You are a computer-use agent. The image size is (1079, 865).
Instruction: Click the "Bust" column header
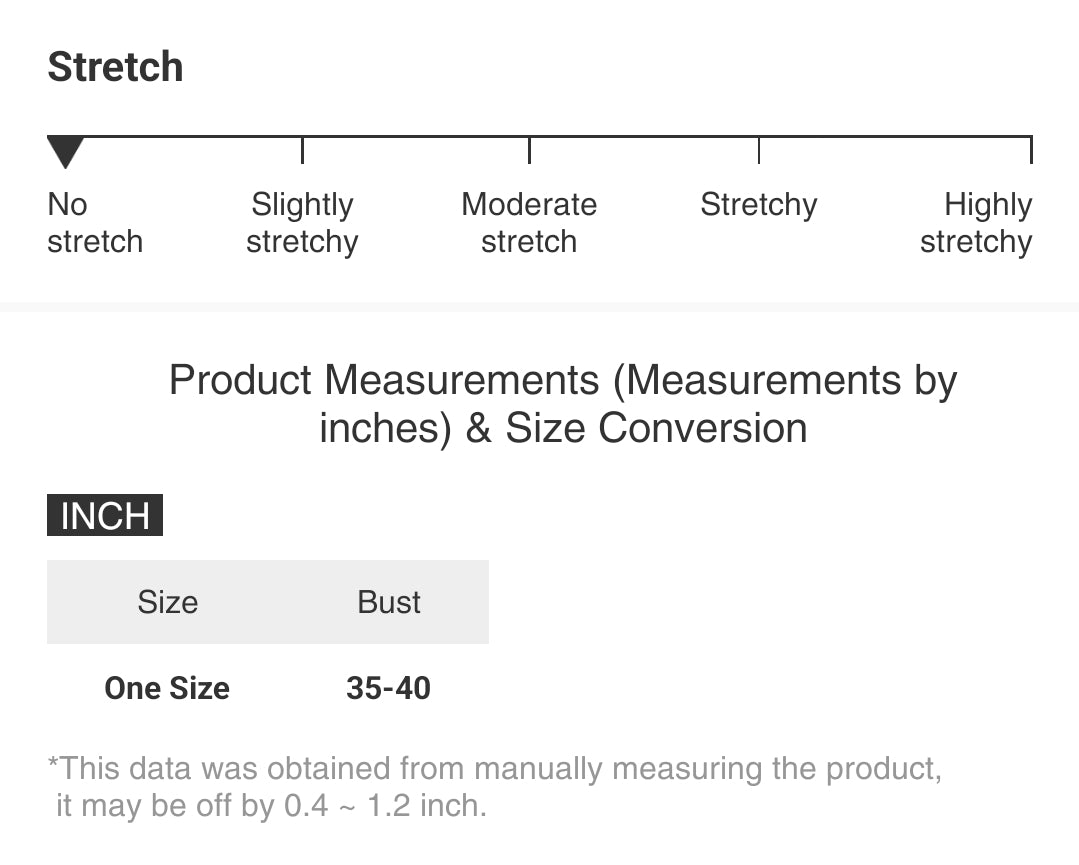[389, 602]
